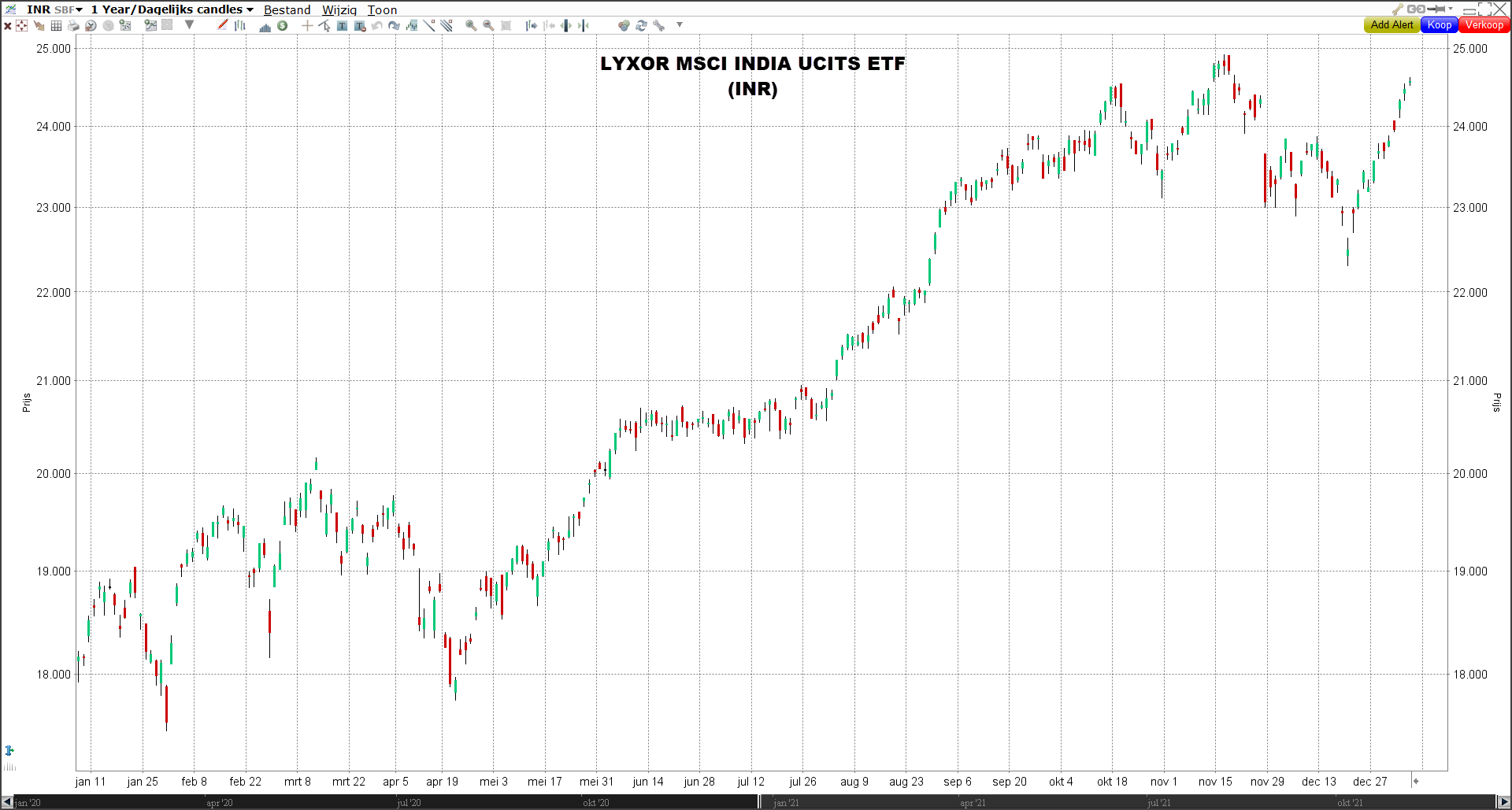The height and width of the screenshot is (810, 1512).
Task: Click the timeline scroll right arrow
Action: tap(1504, 802)
